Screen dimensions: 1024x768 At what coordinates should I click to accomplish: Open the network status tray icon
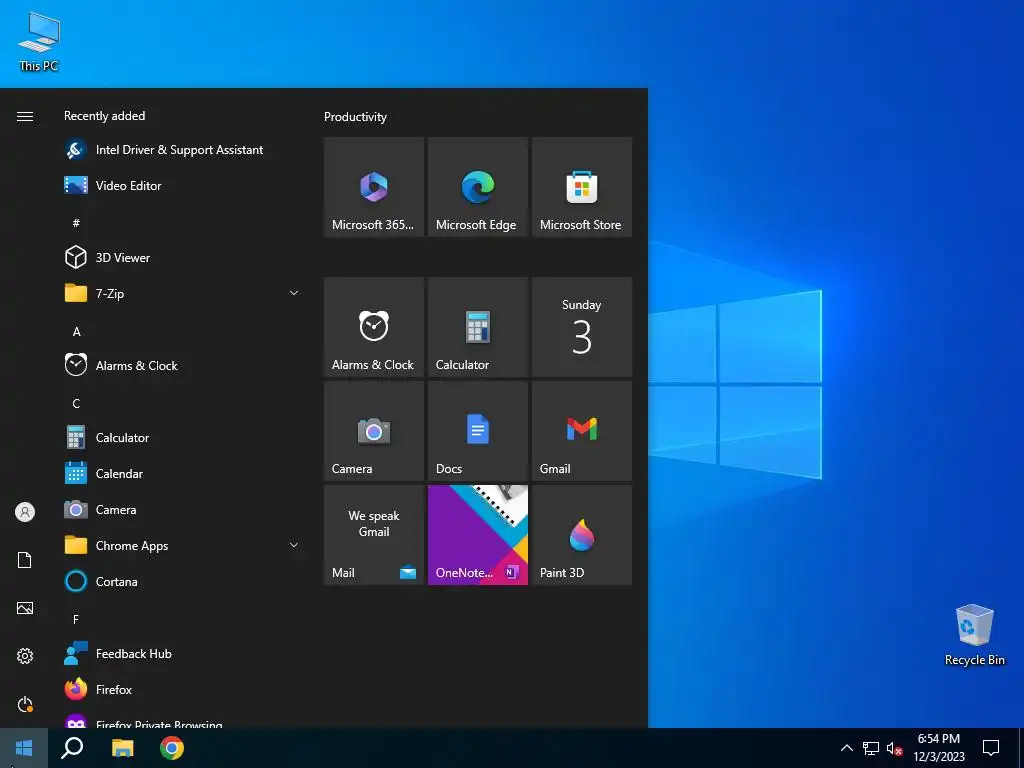pos(871,748)
